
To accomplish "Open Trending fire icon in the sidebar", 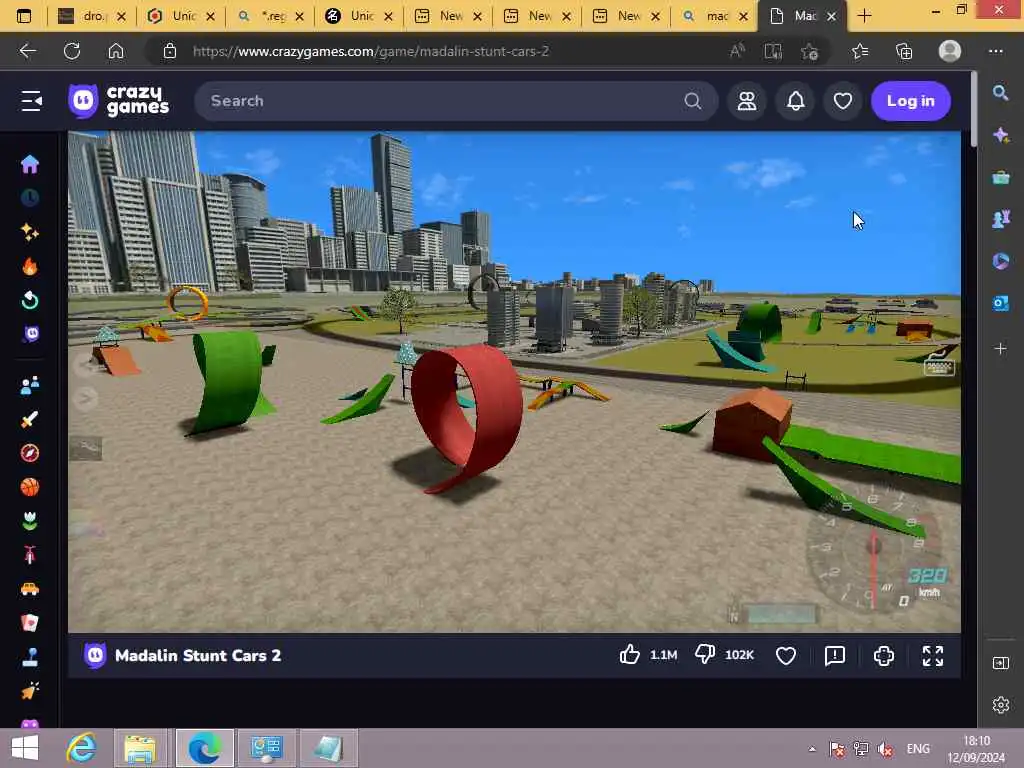I will [x=29, y=266].
